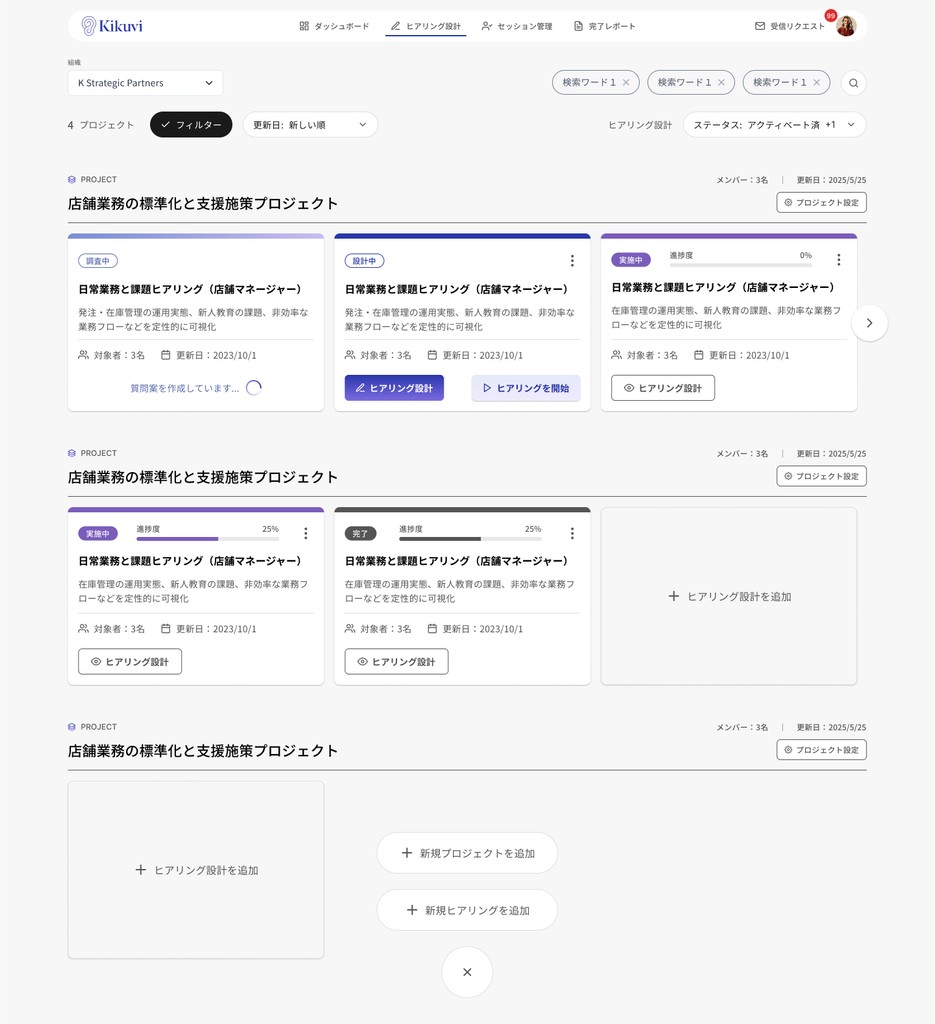Toggle the フィルター pill button
This screenshot has width=935, height=1024.
coord(190,124)
